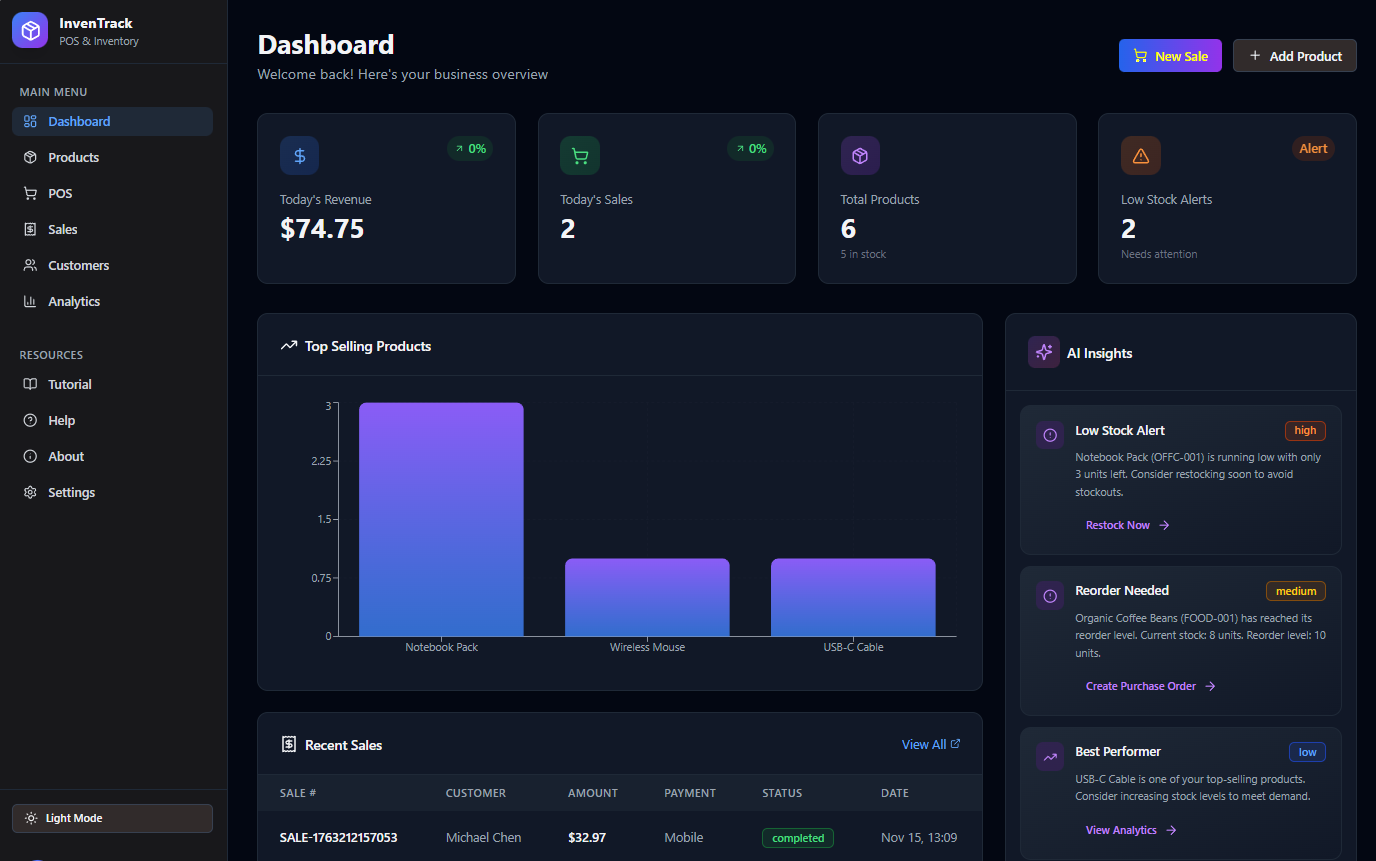Click the alert icon next to Low Stock Alert insight
The width and height of the screenshot is (1376, 861).
point(1050,435)
